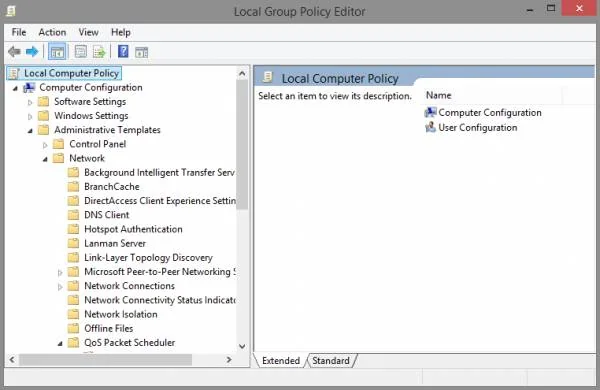The image size is (600, 390).
Task: Select the QoS Packet Scheduler label
Action: click(129, 342)
